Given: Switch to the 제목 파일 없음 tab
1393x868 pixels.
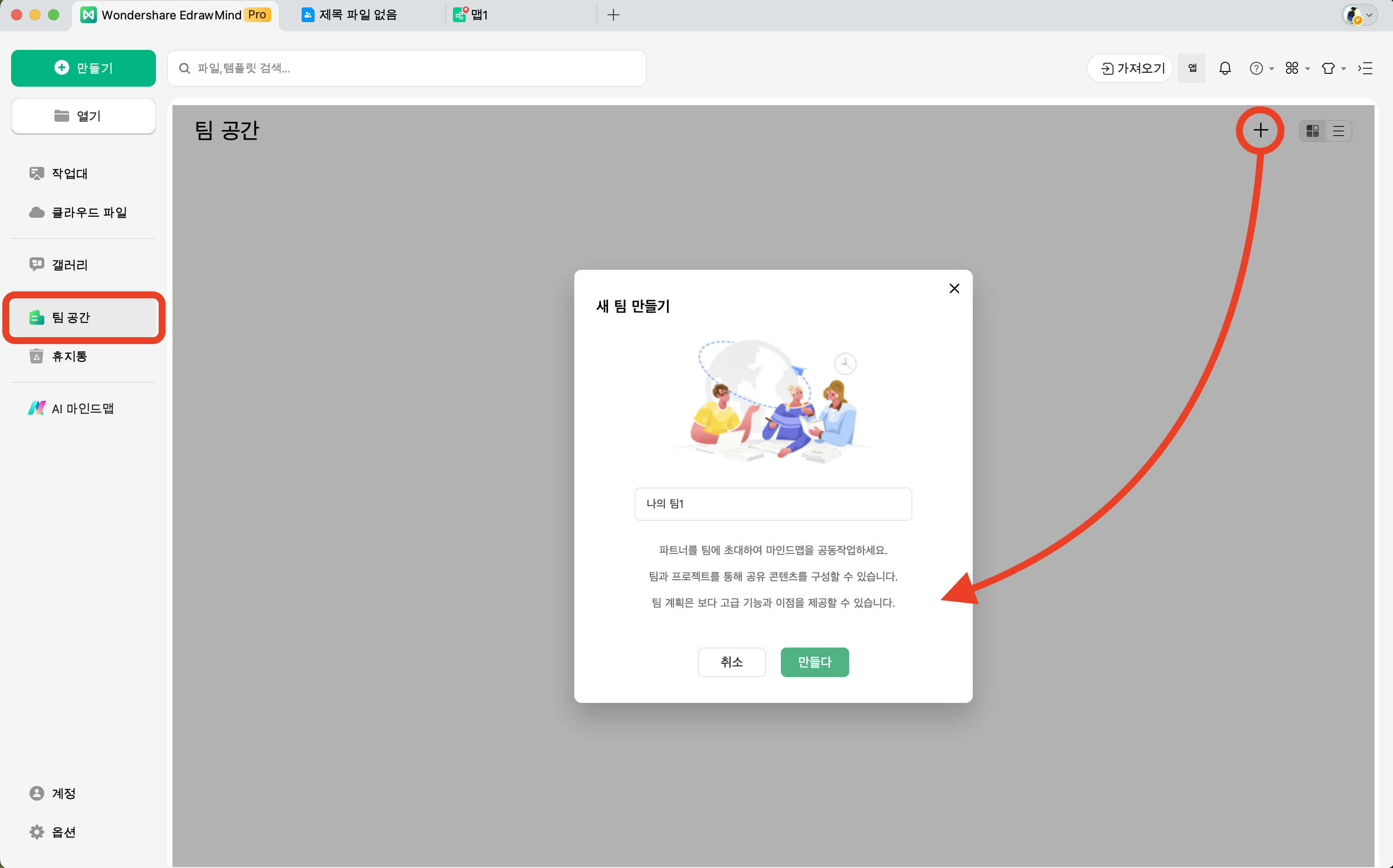Looking at the screenshot, I should pyautogui.click(x=357, y=15).
